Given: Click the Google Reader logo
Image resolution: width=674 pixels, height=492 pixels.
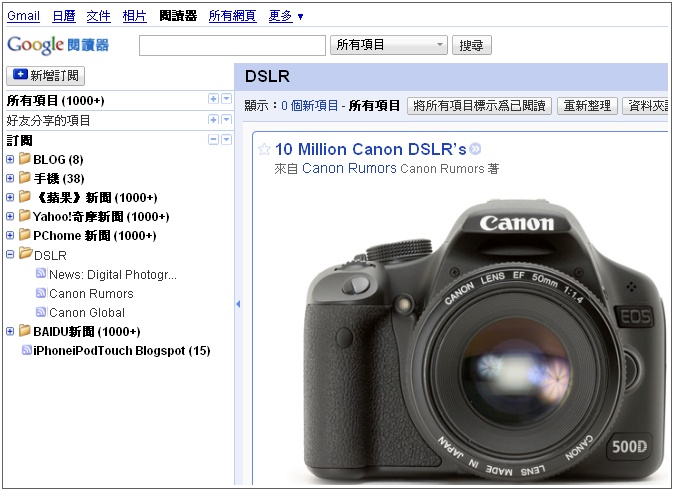Looking at the screenshot, I should 58,45.
